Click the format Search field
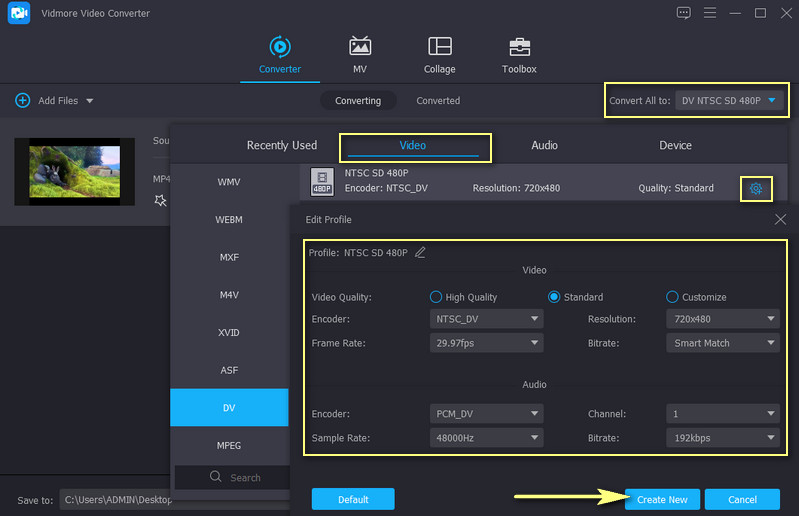Viewport: 799px width, 516px height. point(235,478)
